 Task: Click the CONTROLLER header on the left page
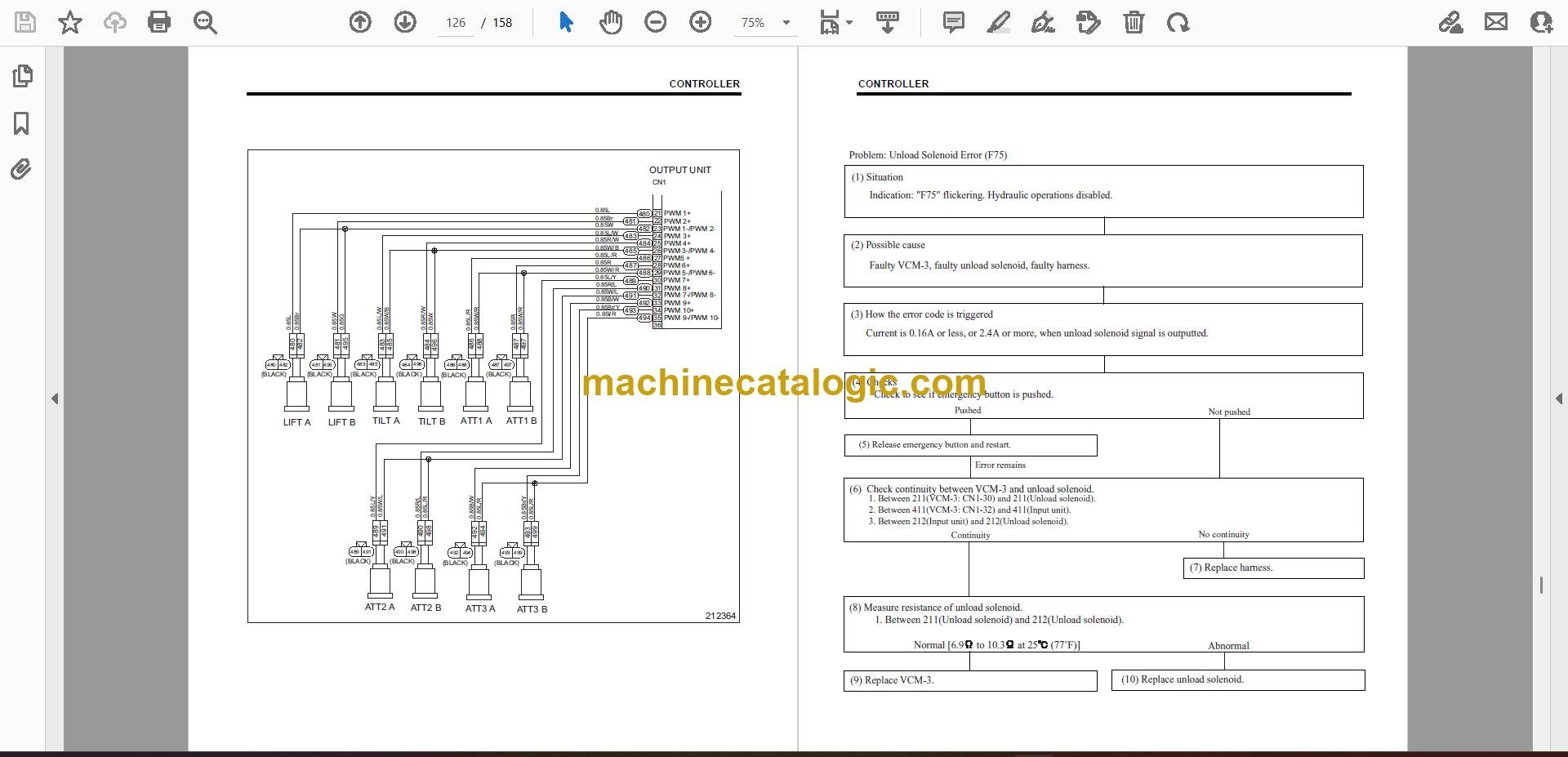pyautogui.click(x=704, y=84)
